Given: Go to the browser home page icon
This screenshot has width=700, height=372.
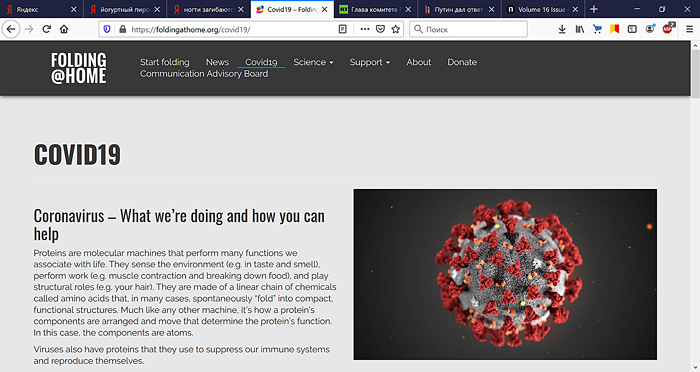Looking at the screenshot, I should (x=64, y=29).
